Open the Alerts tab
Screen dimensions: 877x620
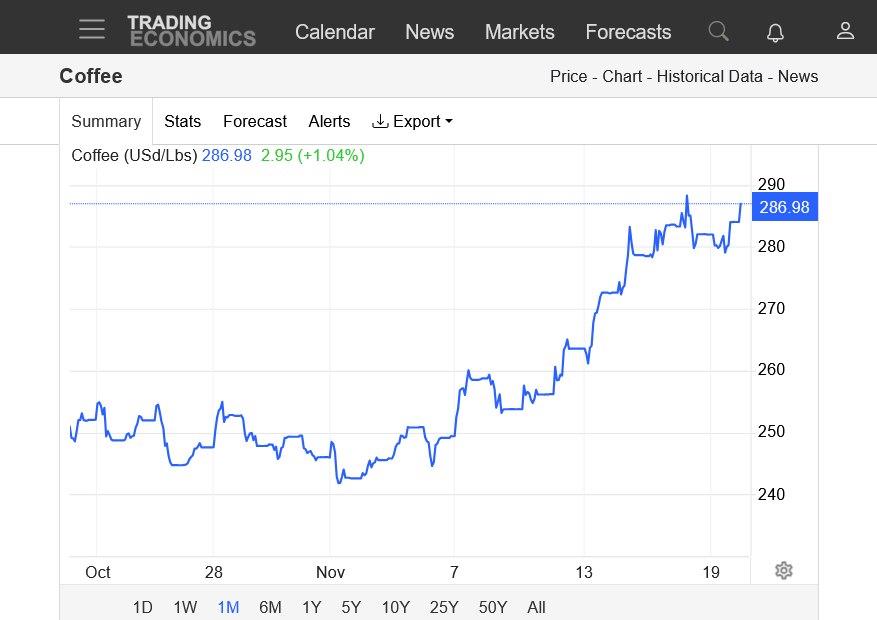(329, 121)
